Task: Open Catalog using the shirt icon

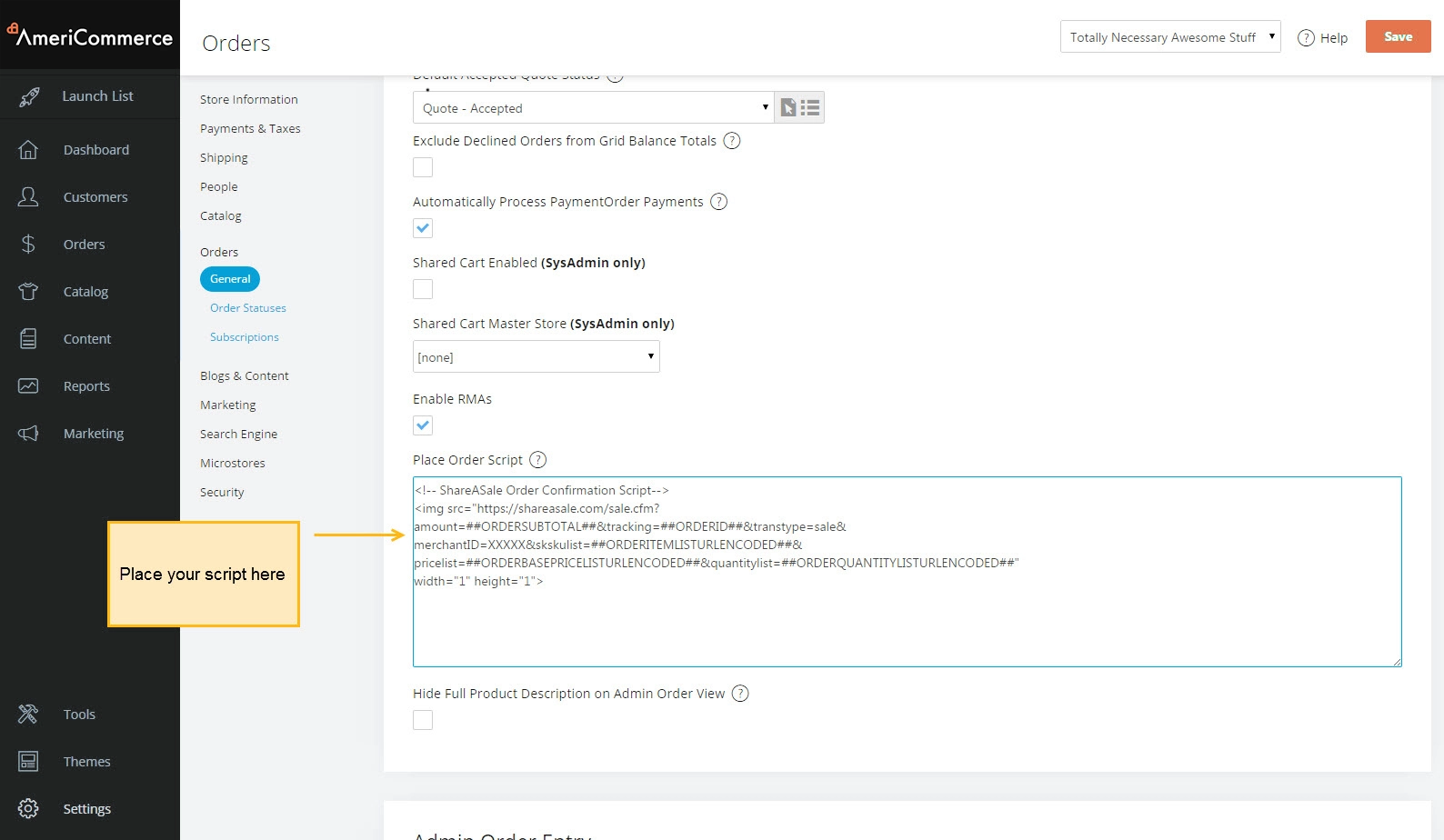Action: 28,292
